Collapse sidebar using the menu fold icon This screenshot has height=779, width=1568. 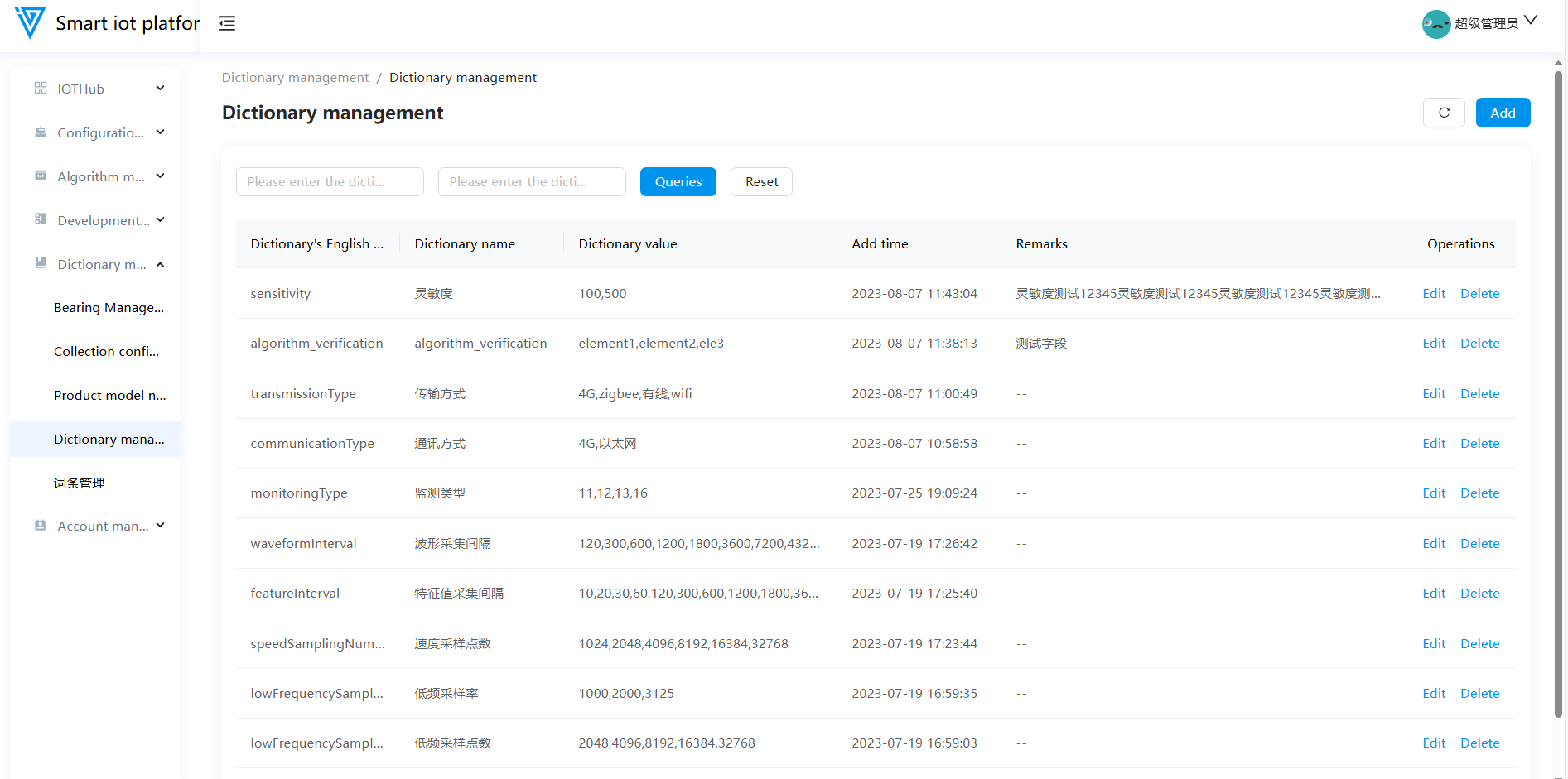(x=227, y=23)
